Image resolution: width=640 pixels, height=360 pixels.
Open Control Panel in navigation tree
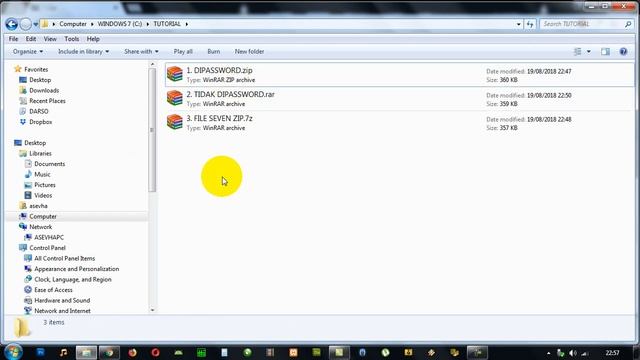point(47,248)
